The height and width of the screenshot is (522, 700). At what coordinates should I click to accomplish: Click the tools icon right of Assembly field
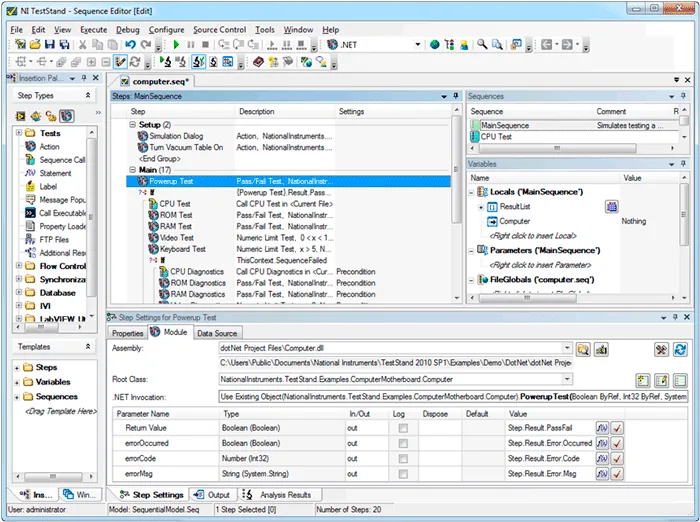coord(661,349)
